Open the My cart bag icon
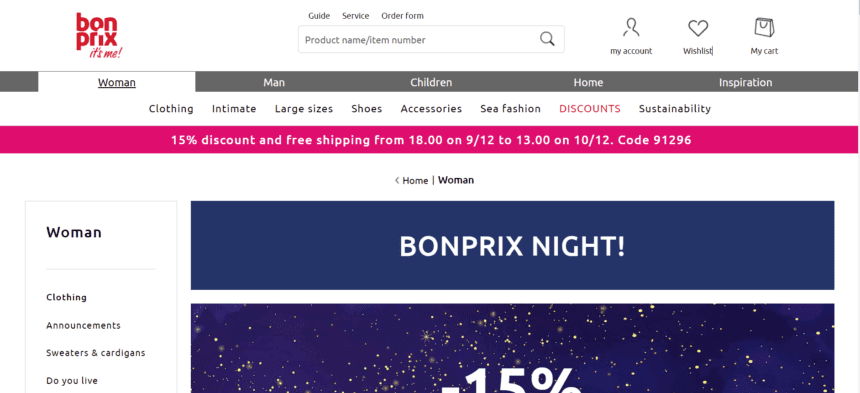 point(764,27)
